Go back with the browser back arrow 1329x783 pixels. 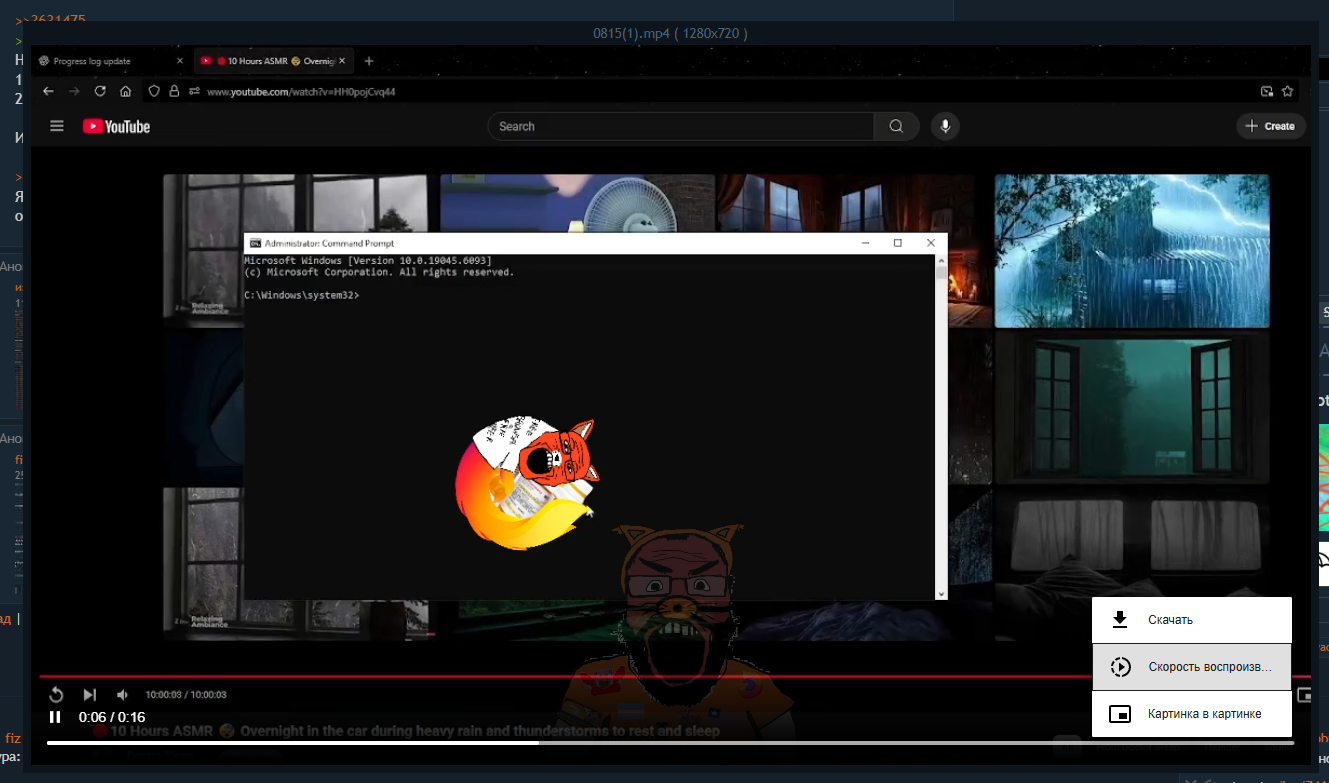[x=48, y=91]
